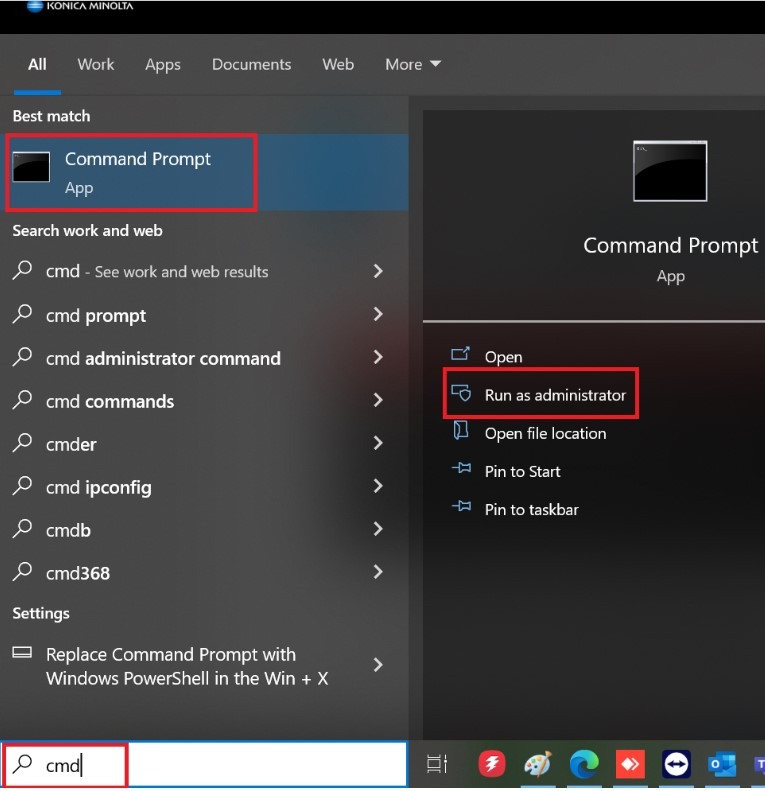Open AnyDesk from the taskbar

(x=629, y=765)
